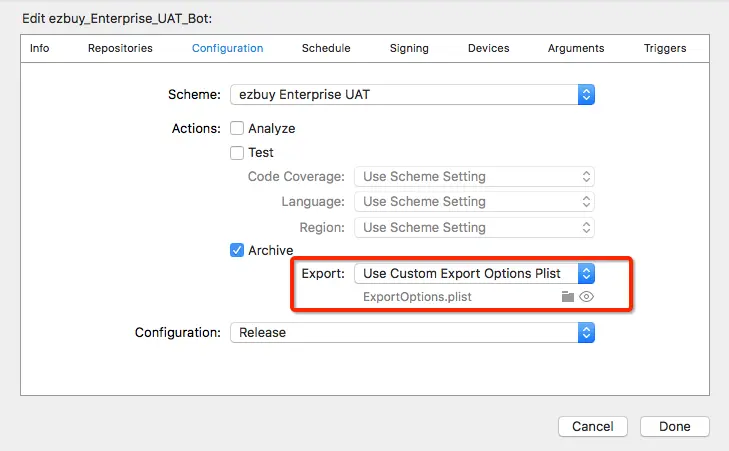
Task: Open the Signing tab
Action: coord(409,48)
